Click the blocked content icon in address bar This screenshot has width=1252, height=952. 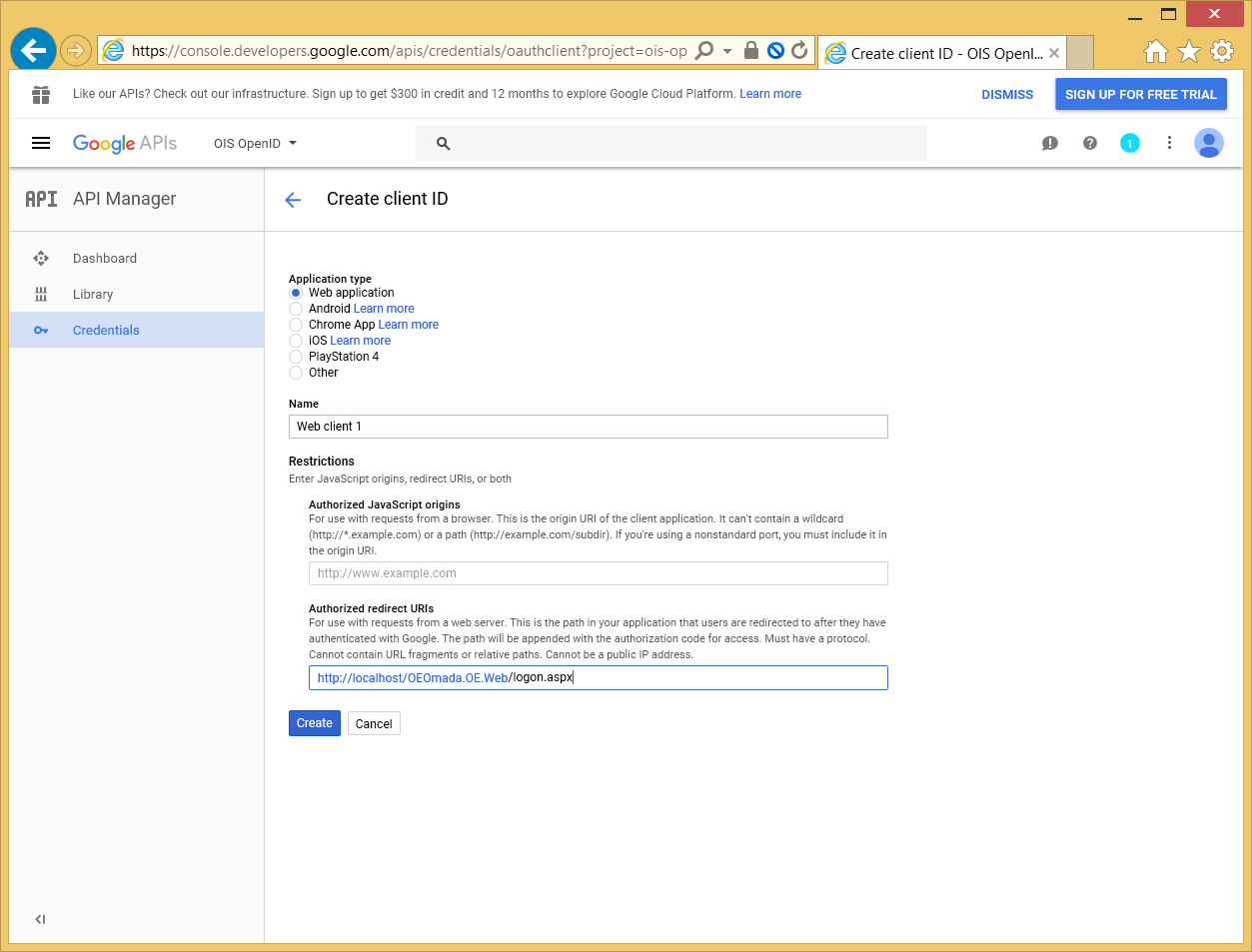click(x=775, y=50)
